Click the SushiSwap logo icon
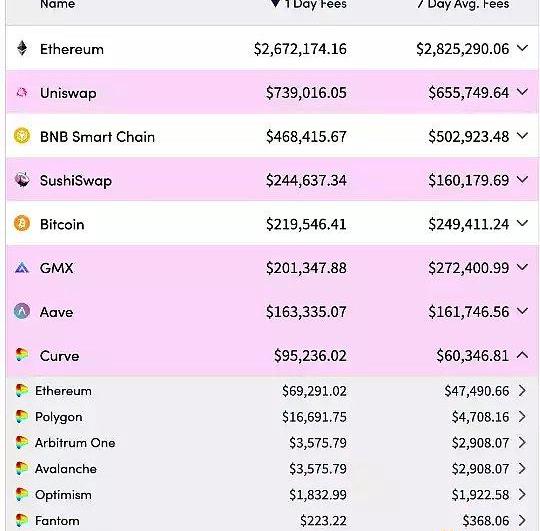This screenshot has width=540, height=531. 22,179
